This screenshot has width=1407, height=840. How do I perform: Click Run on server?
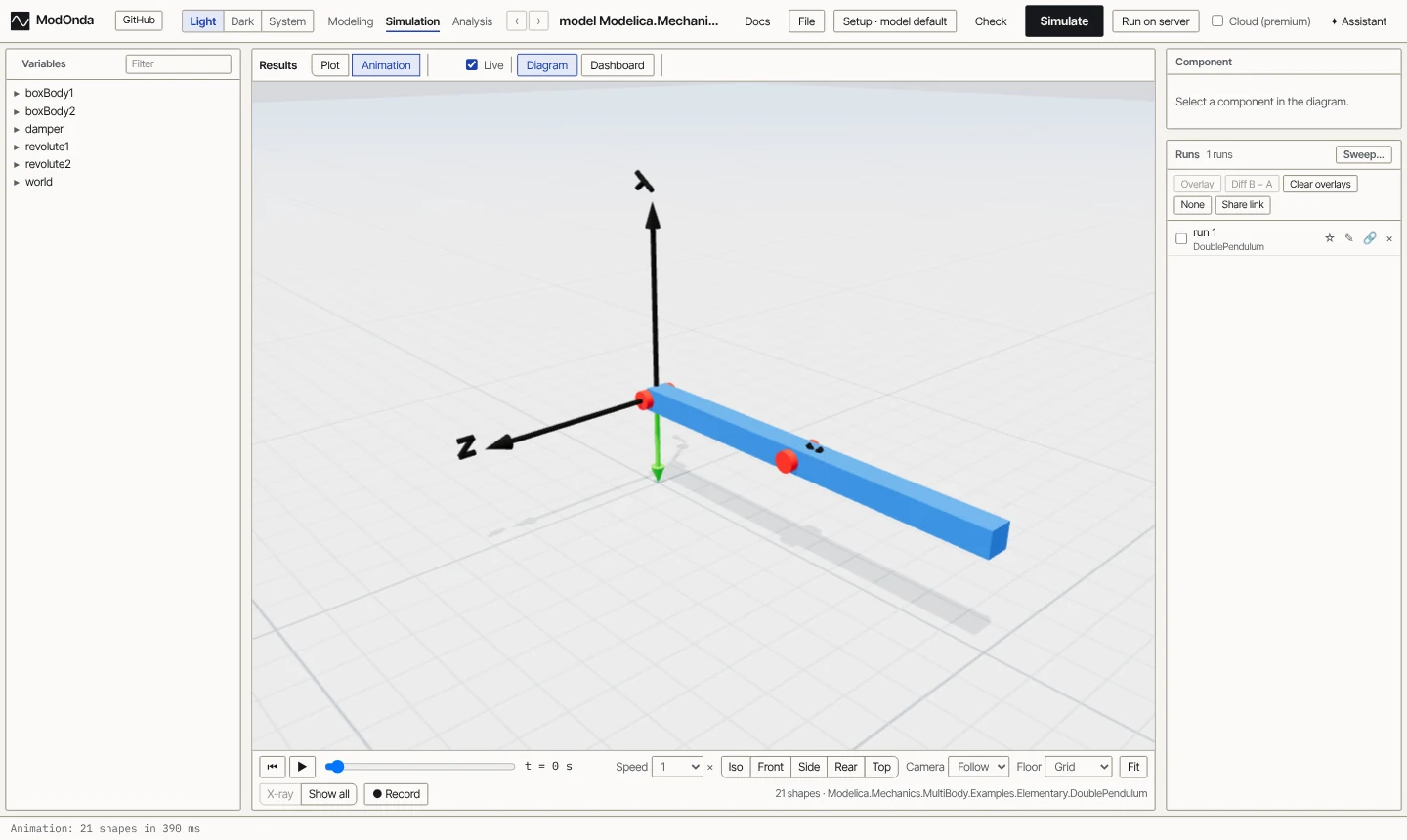pos(1156,21)
